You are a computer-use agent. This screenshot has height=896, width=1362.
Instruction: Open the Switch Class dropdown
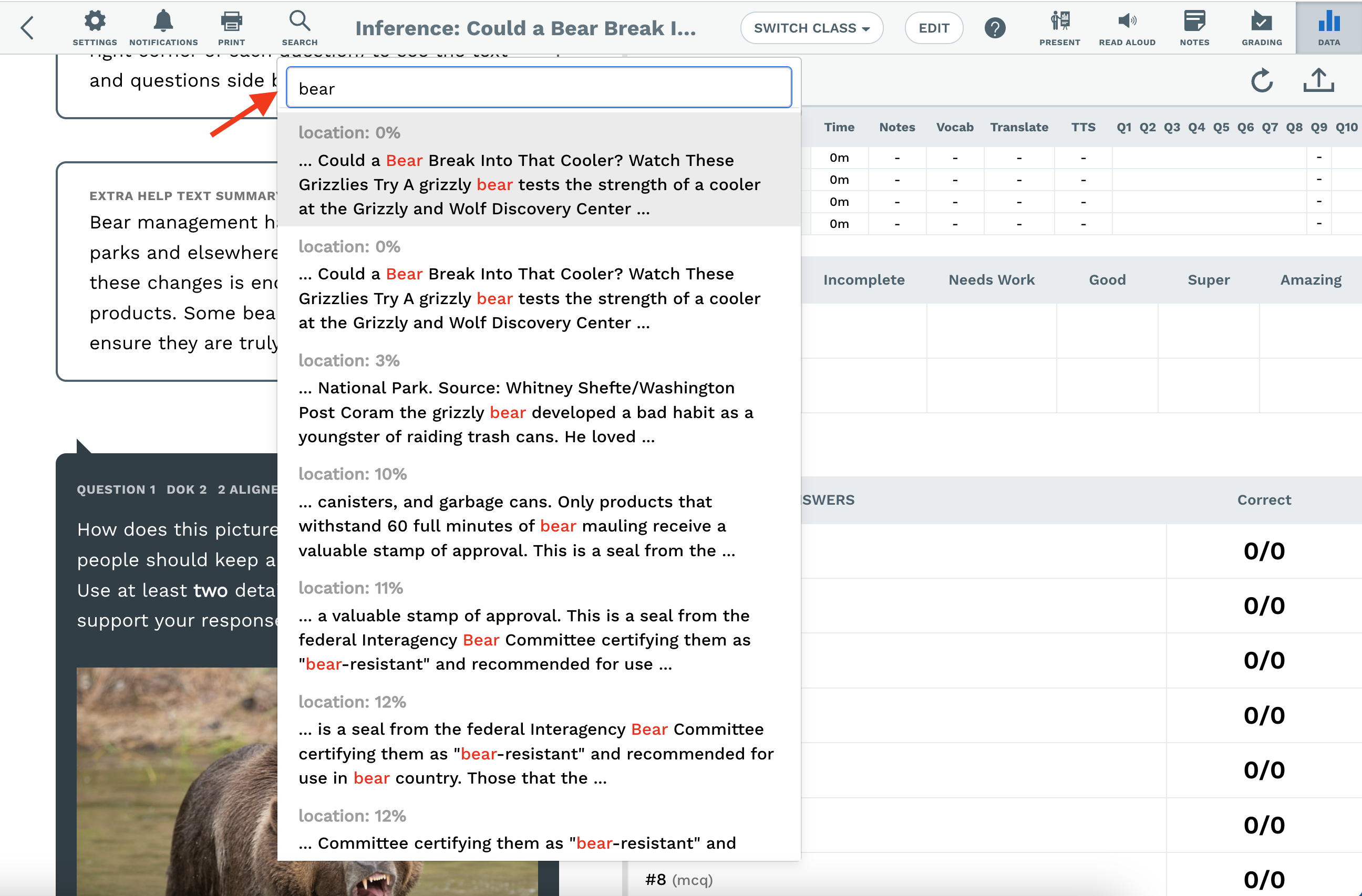pyautogui.click(x=811, y=27)
